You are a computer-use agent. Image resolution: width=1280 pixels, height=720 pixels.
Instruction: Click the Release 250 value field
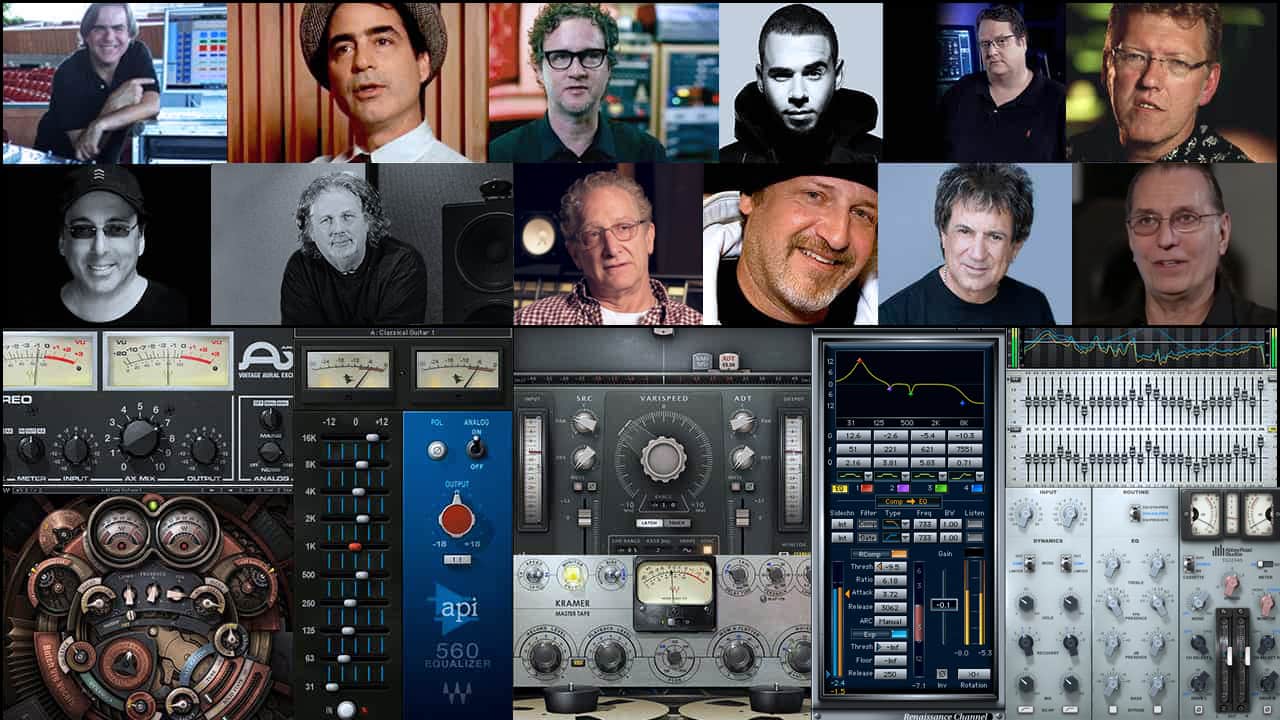(x=891, y=674)
